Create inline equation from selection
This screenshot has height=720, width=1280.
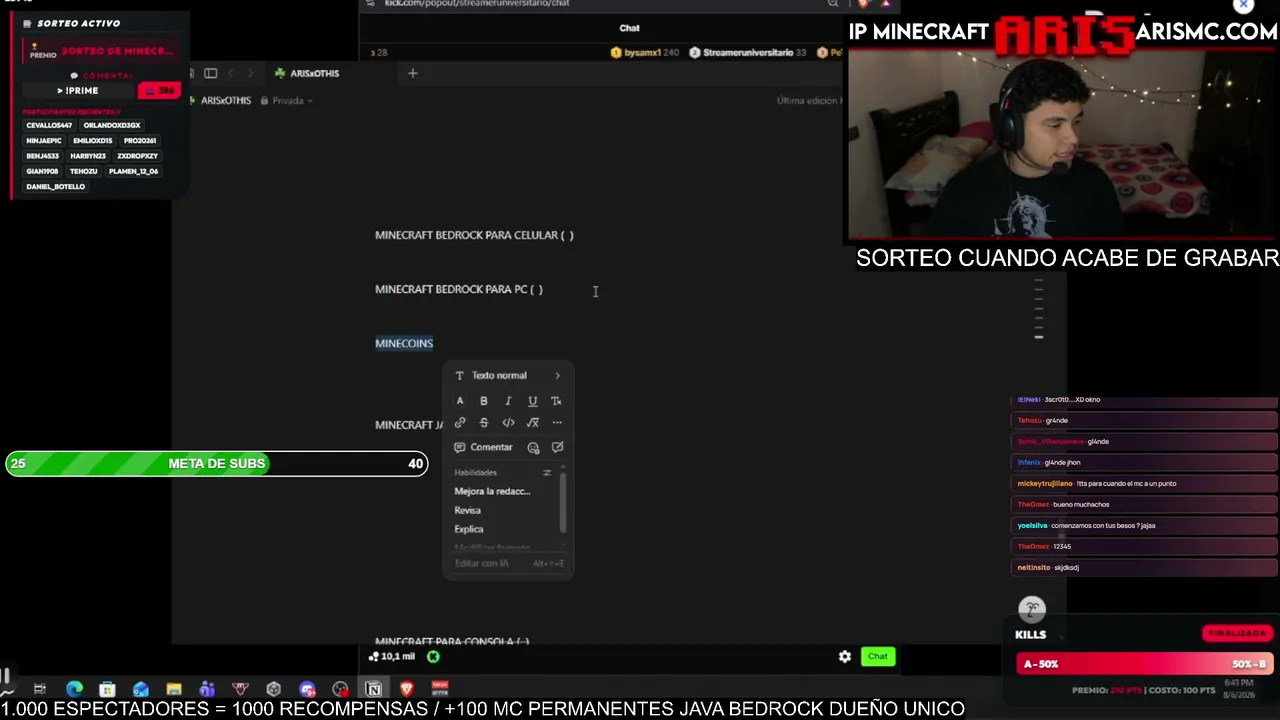click(x=532, y=423)
